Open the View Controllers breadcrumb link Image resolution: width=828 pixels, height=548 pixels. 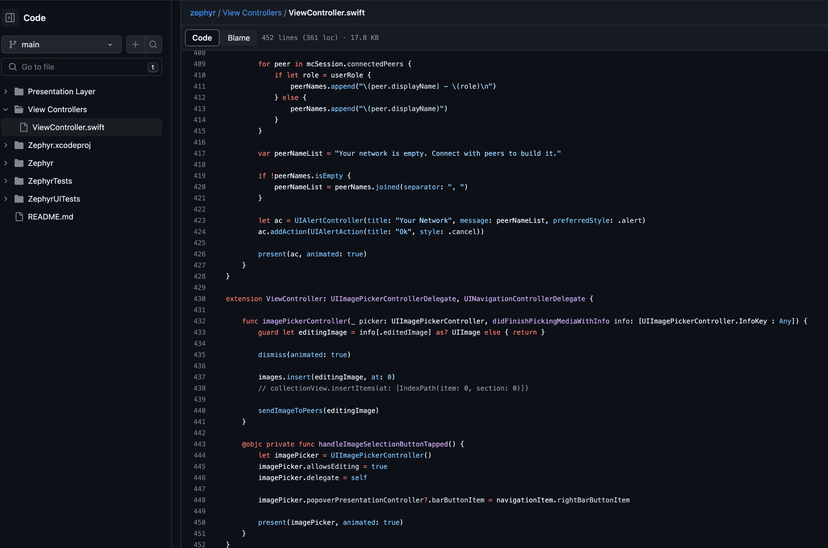point(252,12)
